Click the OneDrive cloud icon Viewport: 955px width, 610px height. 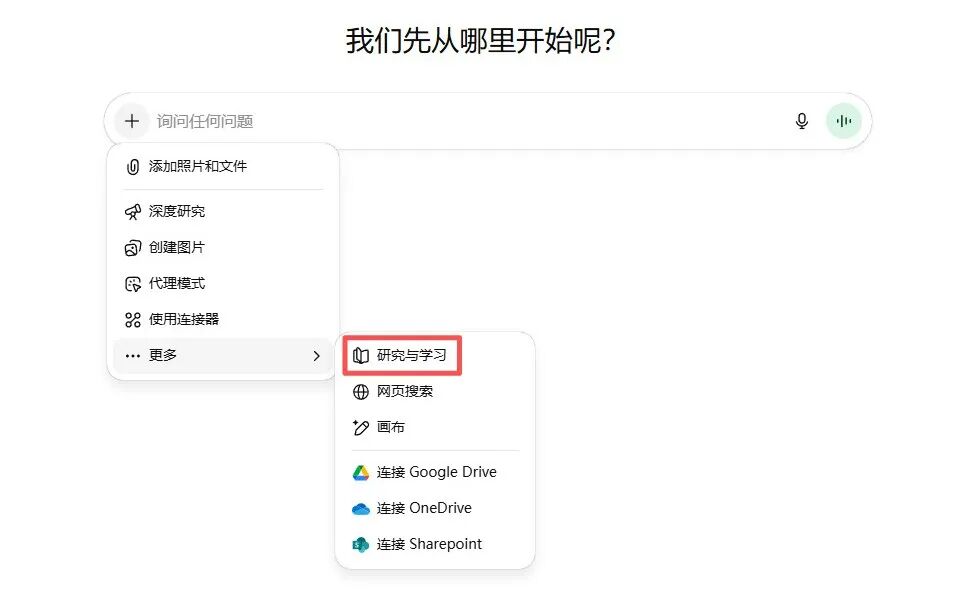tap(361, 509)
